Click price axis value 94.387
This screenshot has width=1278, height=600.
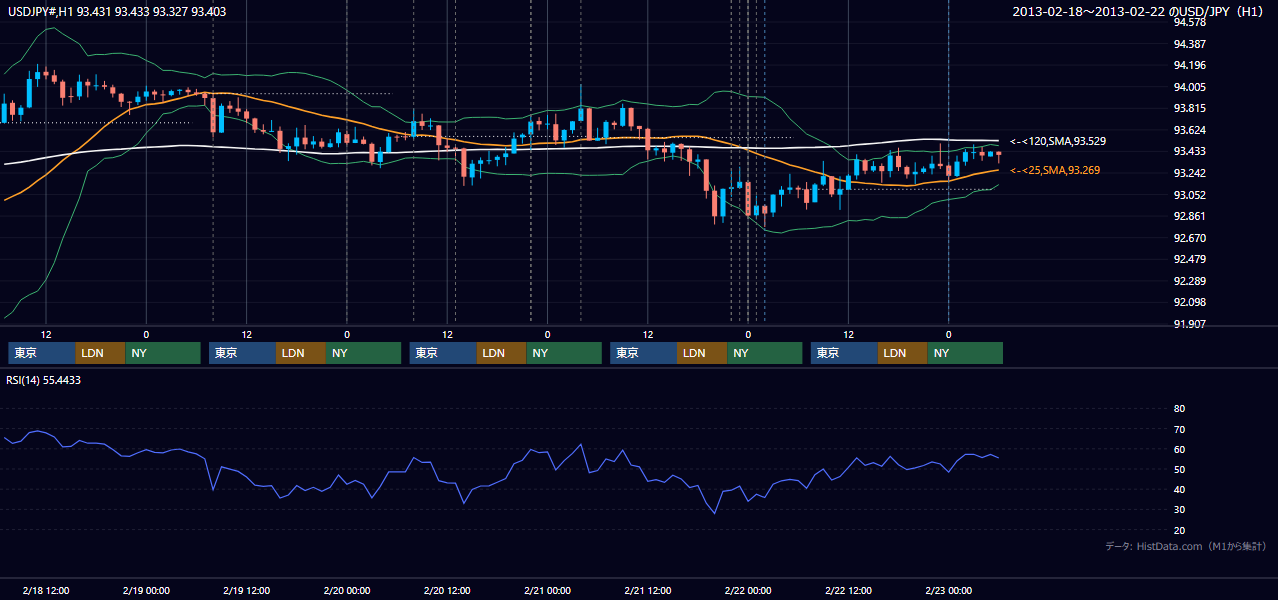(x=1189, y=44)
